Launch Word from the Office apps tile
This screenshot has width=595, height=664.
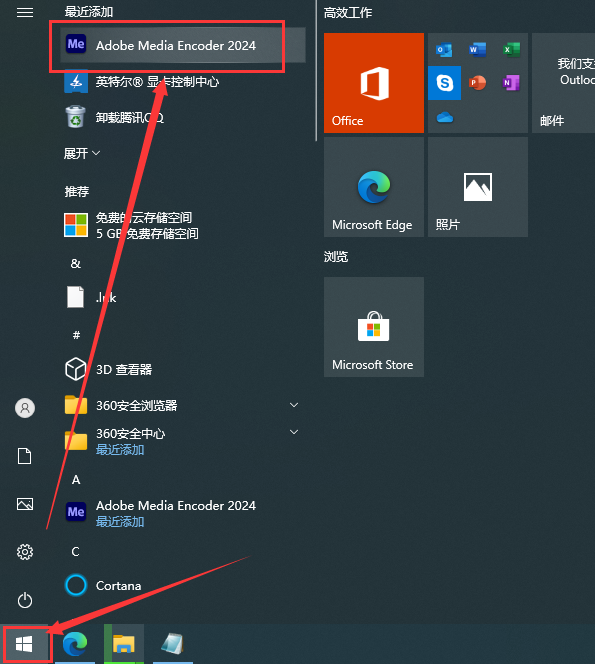click(x=477, y=50)
